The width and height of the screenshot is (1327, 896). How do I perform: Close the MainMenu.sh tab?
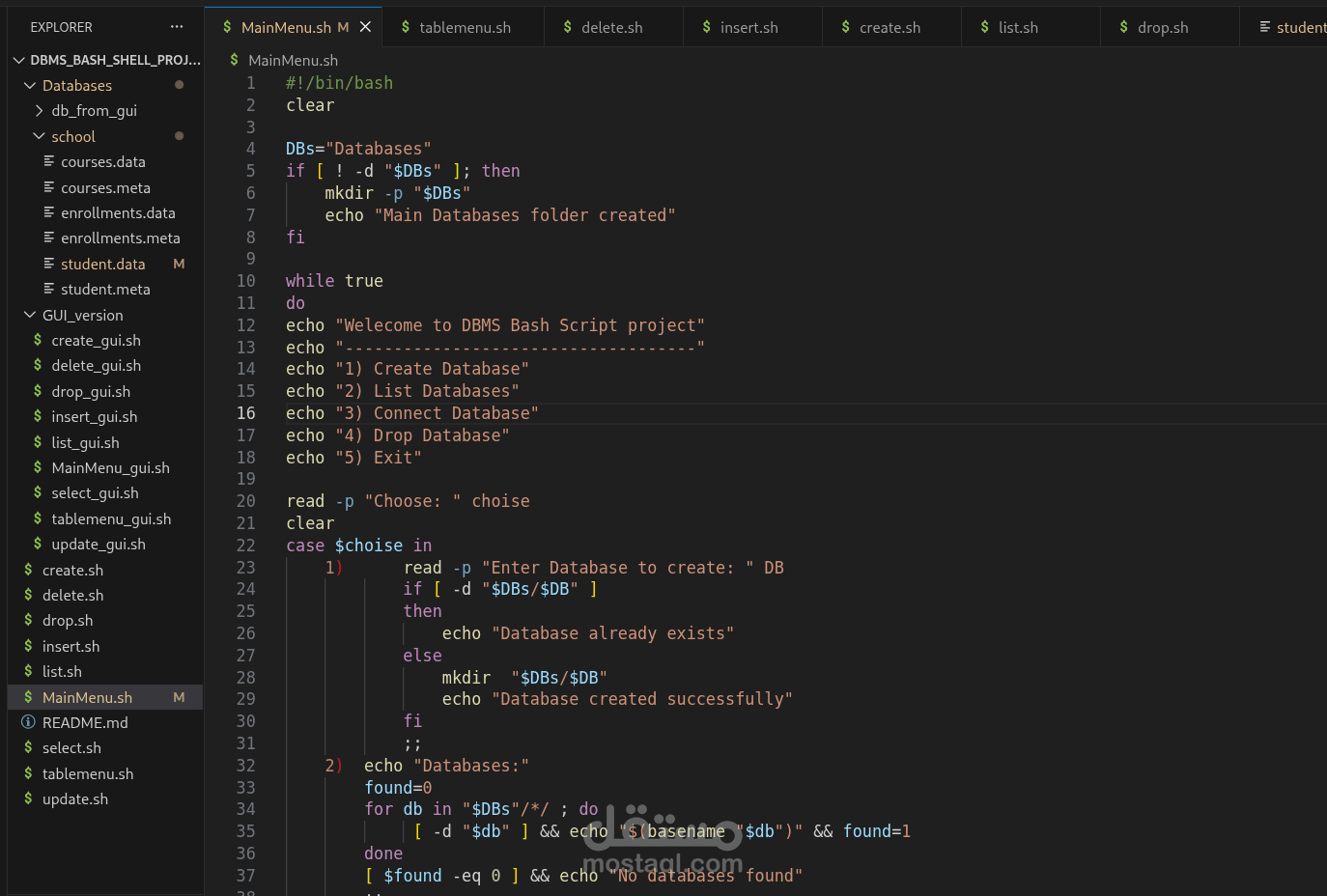[x=366, y=27]
